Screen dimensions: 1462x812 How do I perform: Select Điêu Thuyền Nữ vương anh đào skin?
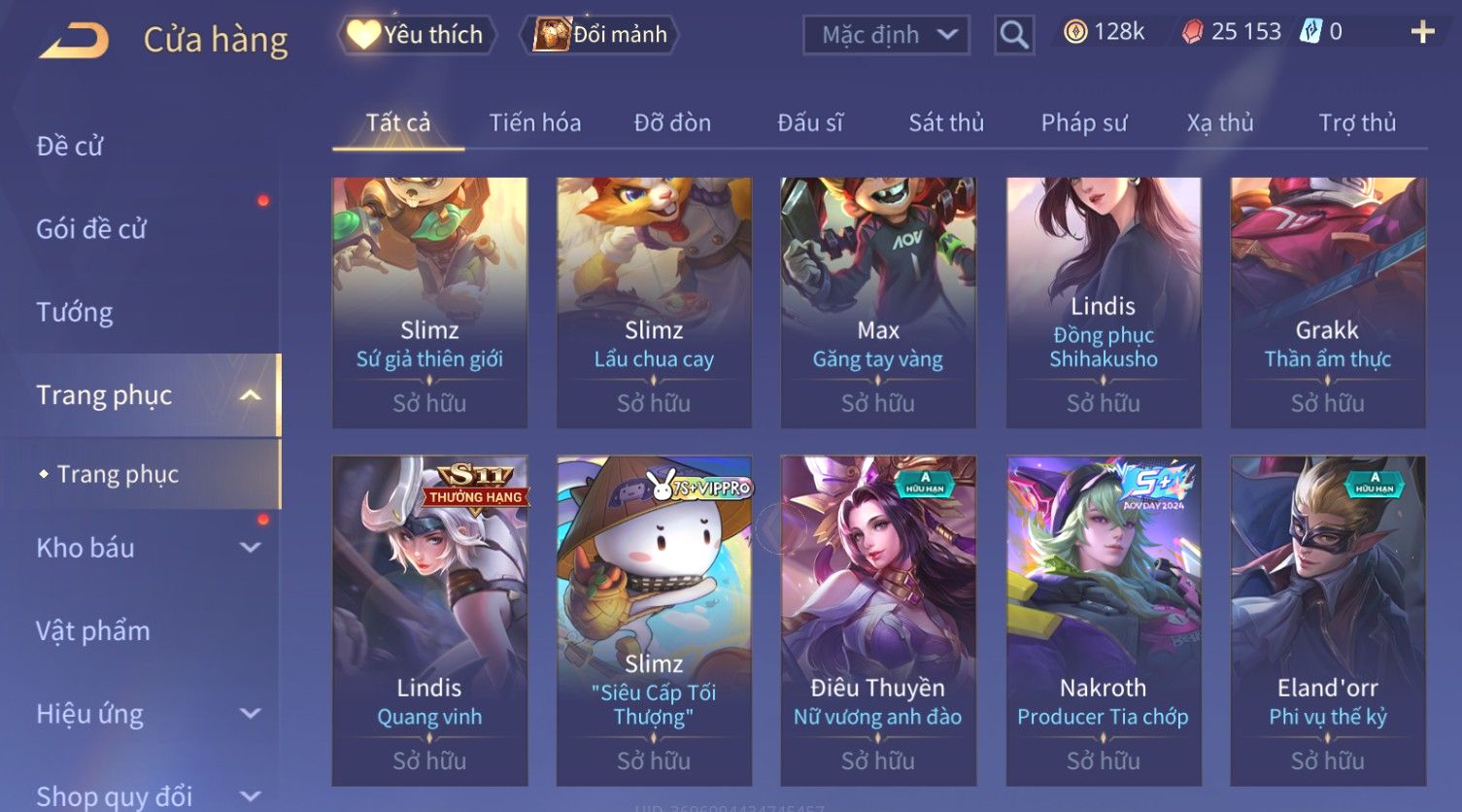coord(878,621)
